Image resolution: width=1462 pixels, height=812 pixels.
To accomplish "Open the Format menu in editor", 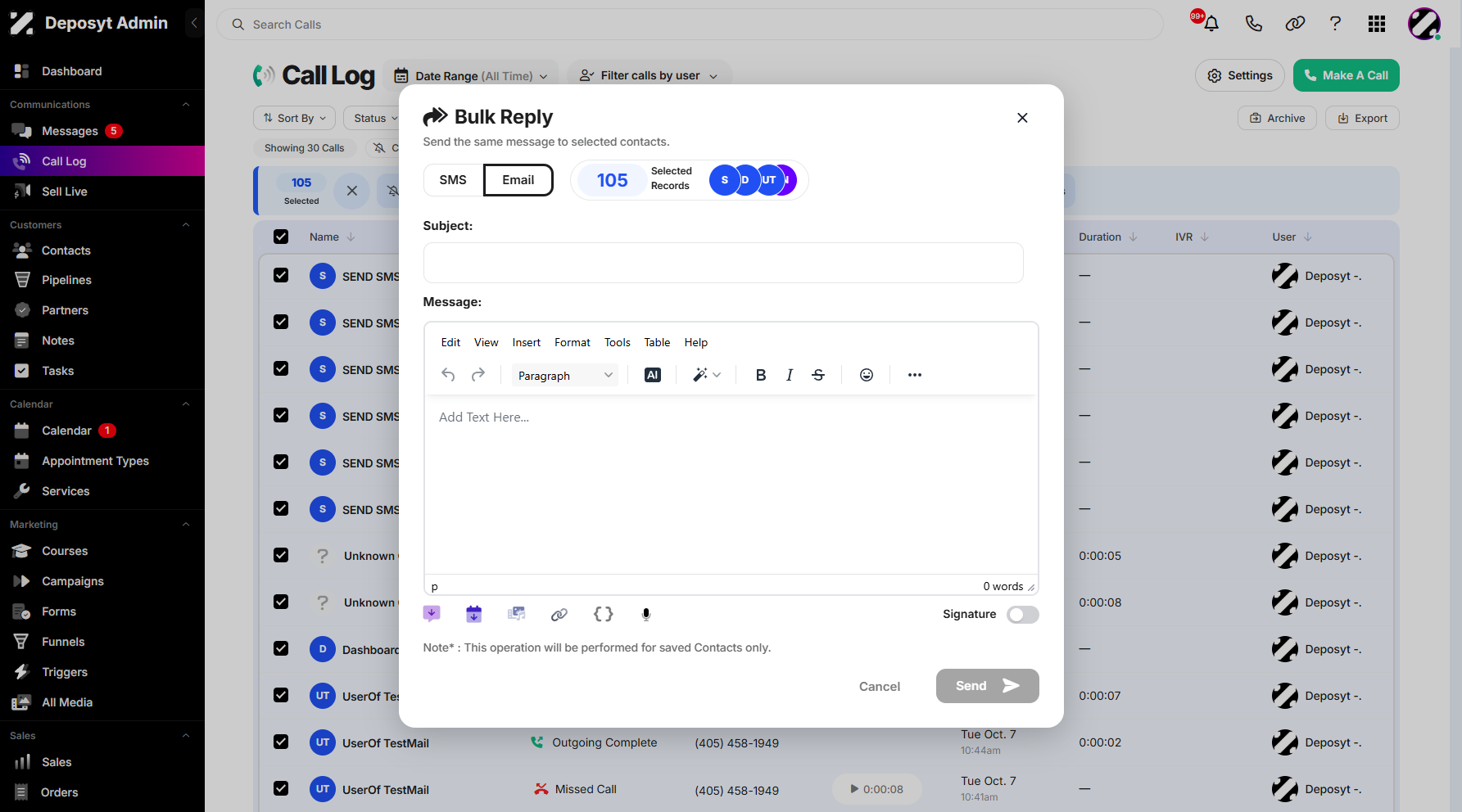I will (x=573, y=342).
